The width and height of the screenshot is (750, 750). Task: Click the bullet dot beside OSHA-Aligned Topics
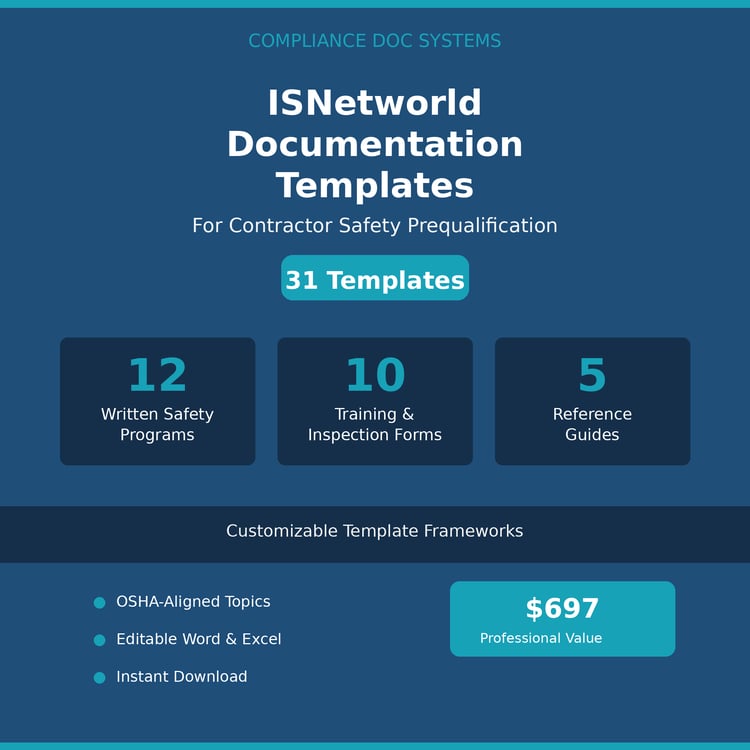tap(99, 603)
